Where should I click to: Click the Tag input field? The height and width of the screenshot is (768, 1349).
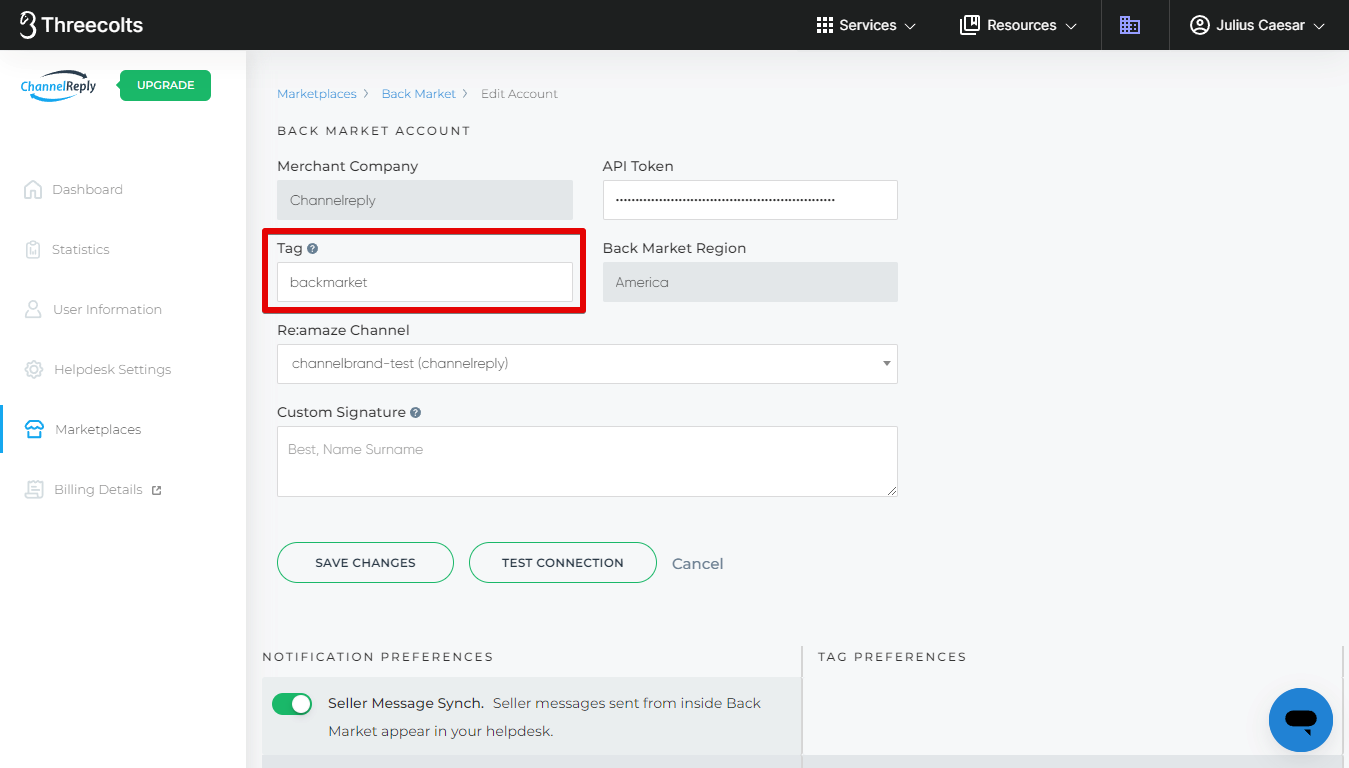click(425, 282)
